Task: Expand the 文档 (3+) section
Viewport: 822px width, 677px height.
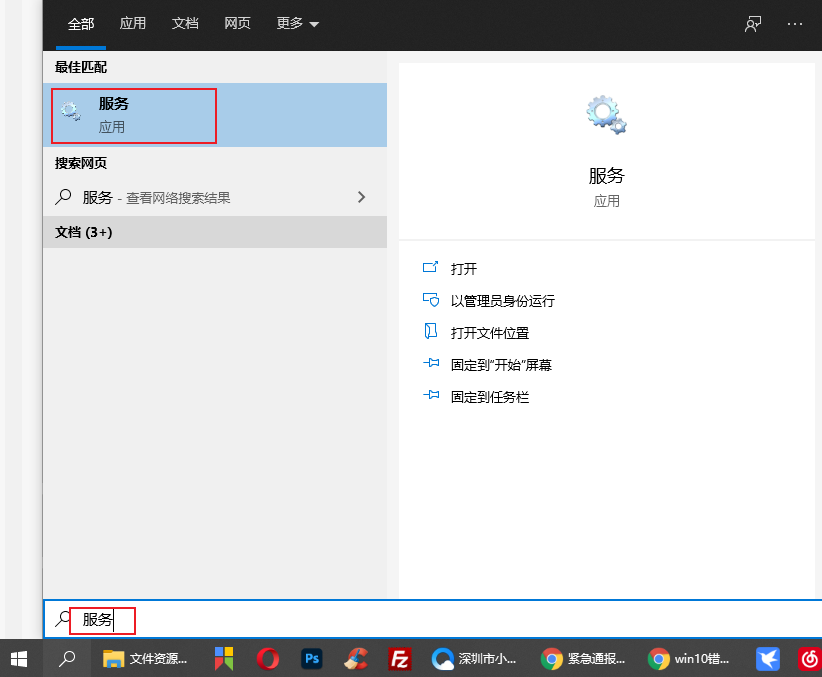Action: point(84,232)
